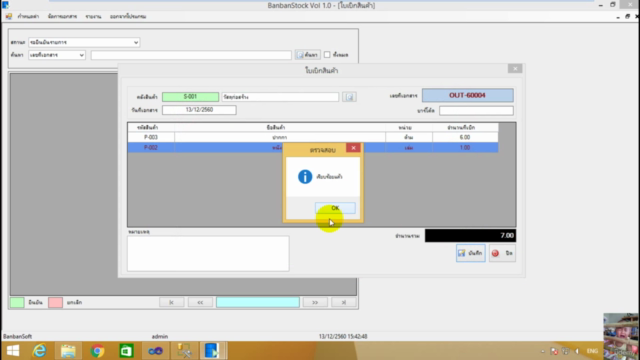The height and width of the screenshot is (360, 640).
Task: Click the OUT-60004 document number box
Action: coord(468,96)
